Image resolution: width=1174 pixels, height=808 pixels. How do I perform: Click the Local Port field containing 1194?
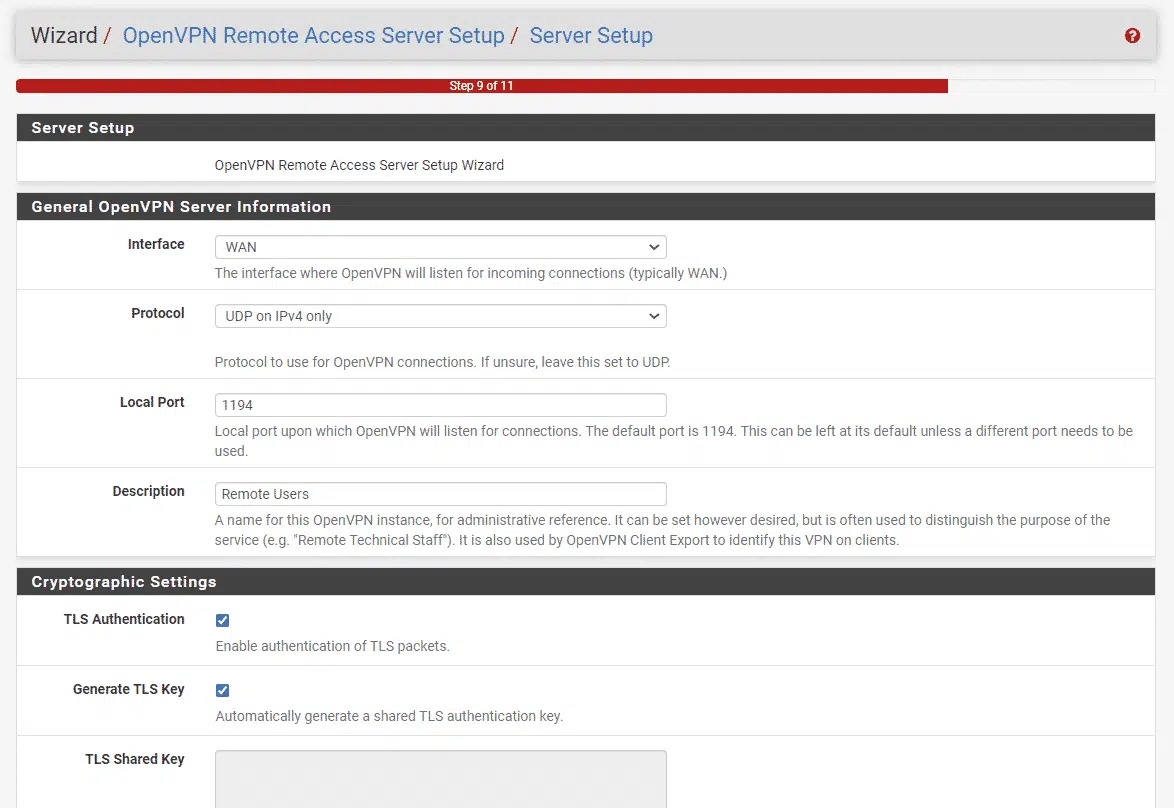coord(440,405)
